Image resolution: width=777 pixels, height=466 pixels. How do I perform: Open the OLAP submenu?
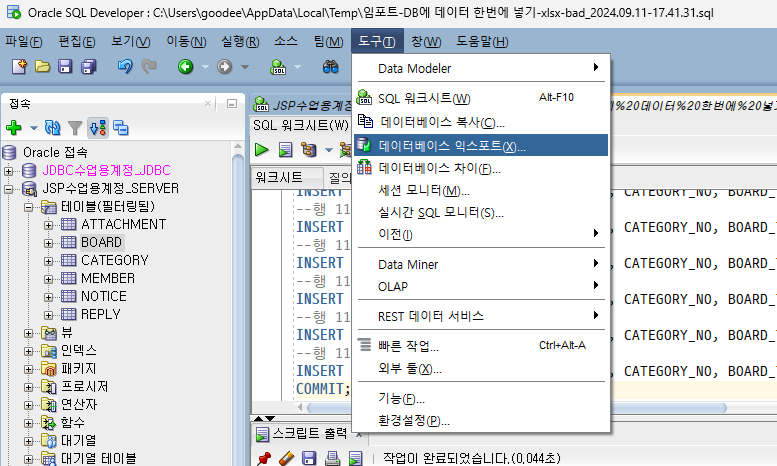tap(481, 286)
